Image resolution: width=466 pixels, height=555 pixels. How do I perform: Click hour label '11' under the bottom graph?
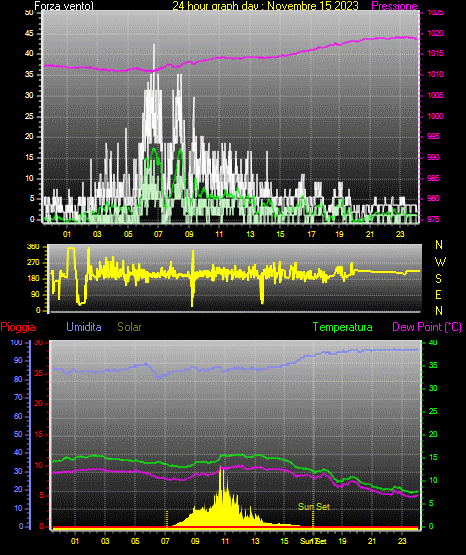225,541
